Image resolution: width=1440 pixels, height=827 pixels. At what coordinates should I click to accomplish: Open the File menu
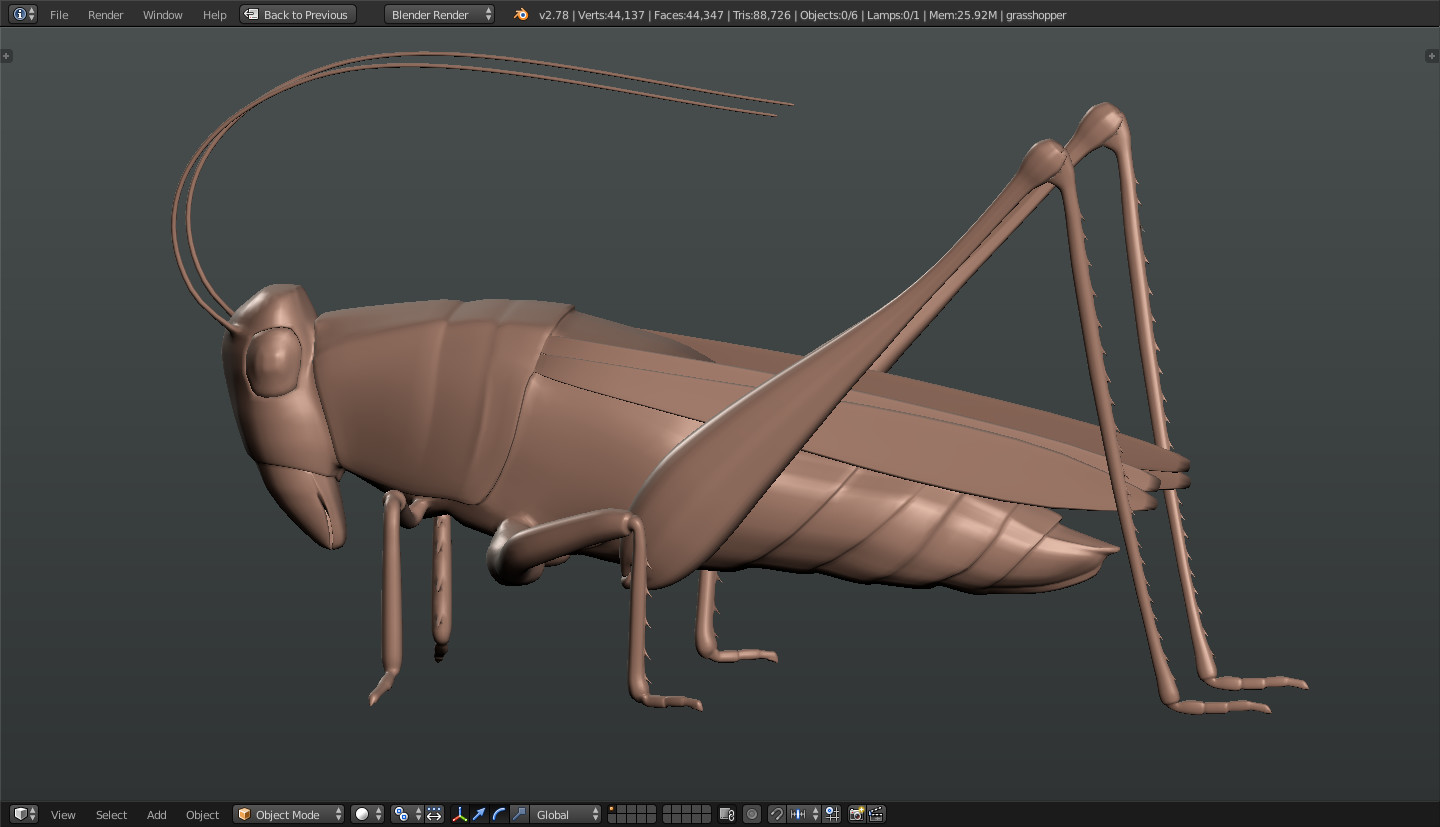point(59,15)
